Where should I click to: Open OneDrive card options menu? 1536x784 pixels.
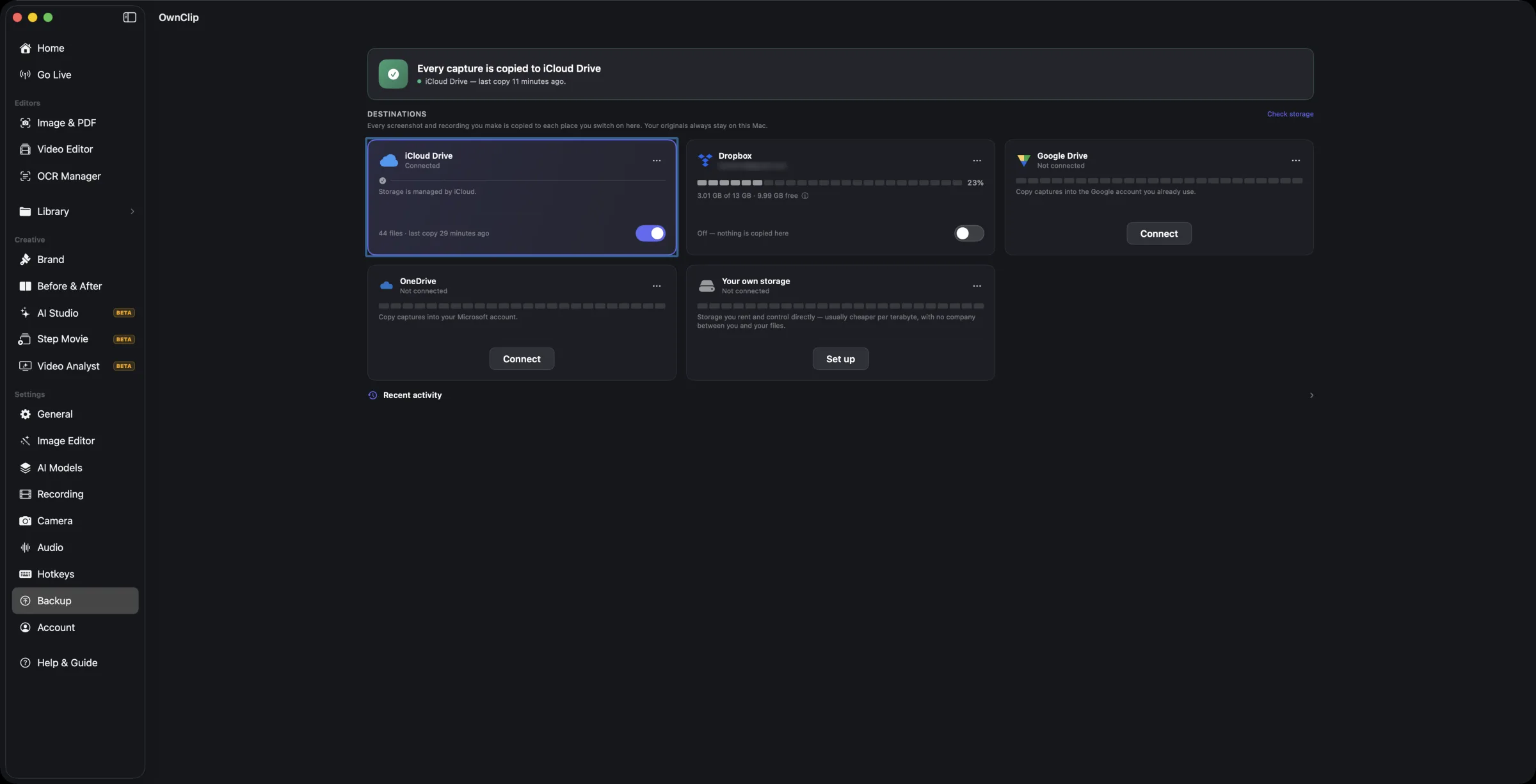pos(657,286)
